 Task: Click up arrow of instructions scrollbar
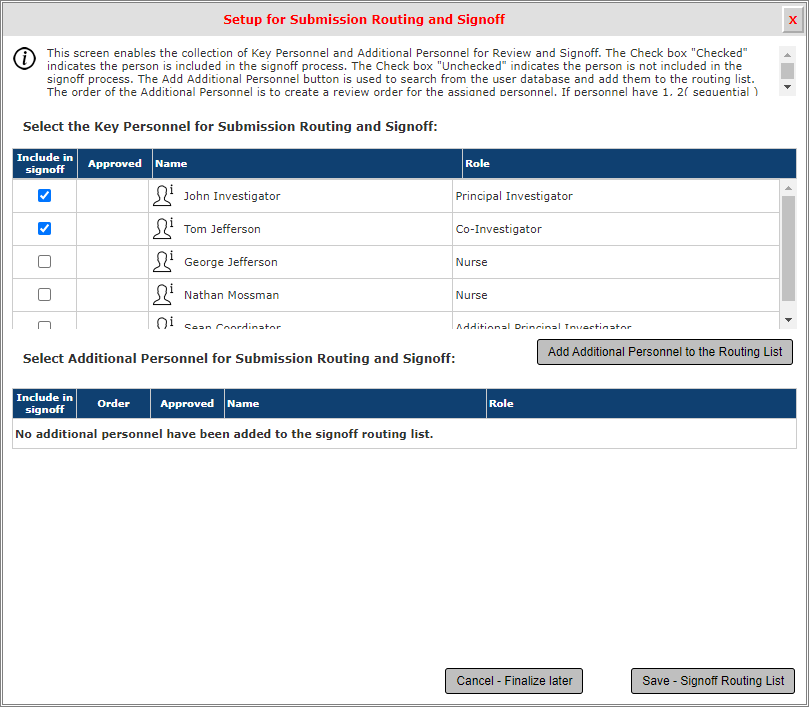787,55
